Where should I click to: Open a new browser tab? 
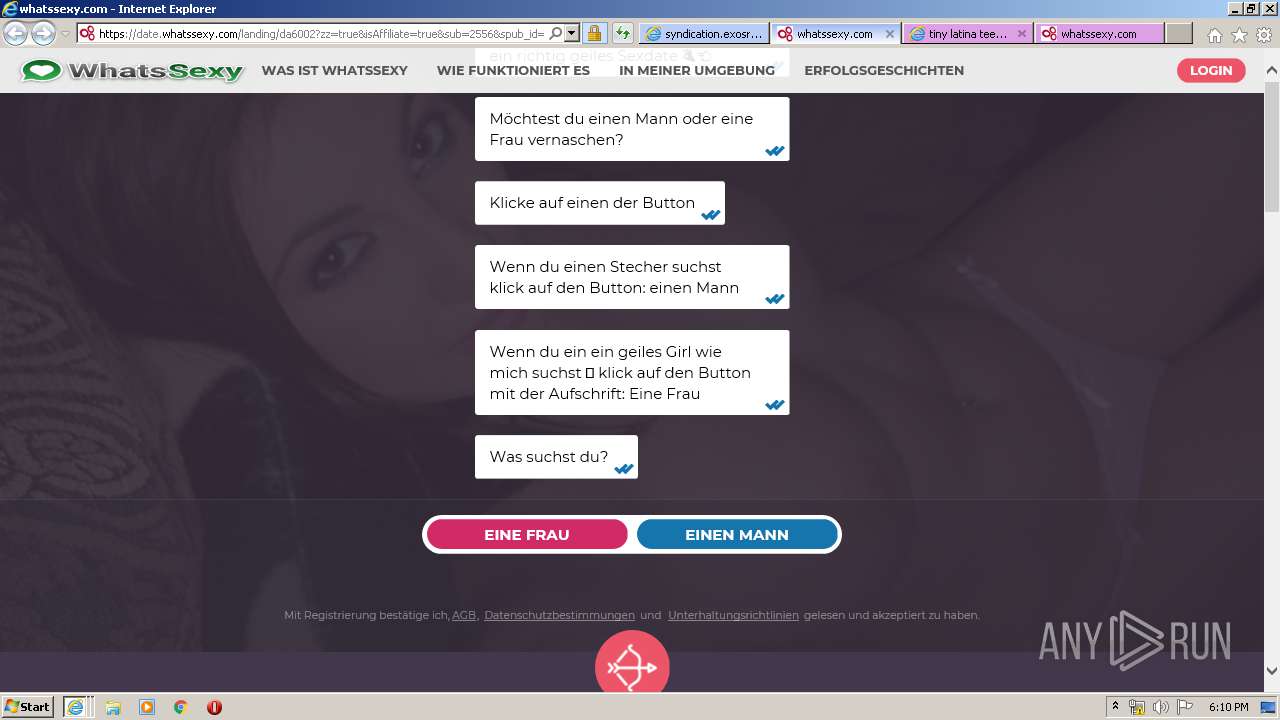point(1179,33)
